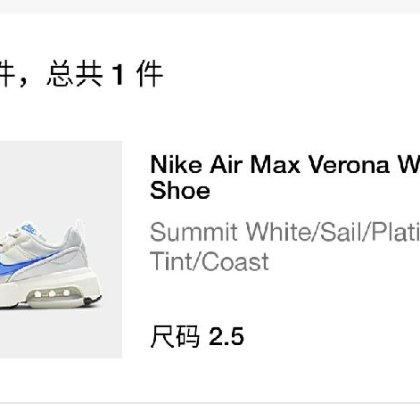Viewport: 420px width, 420px height.
Task: Click the Air Max sole bubble in image
Action: coord(53,294)
